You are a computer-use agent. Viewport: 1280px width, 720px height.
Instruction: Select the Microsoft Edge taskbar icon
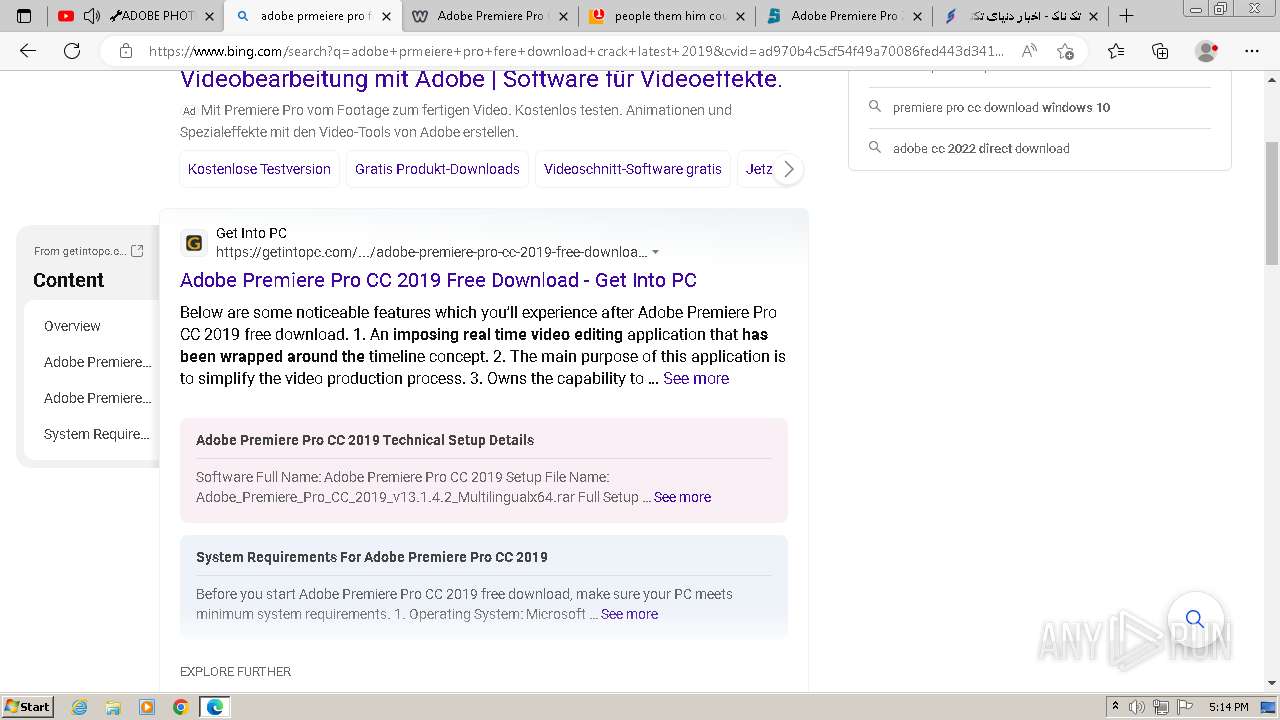coord(215,707)
